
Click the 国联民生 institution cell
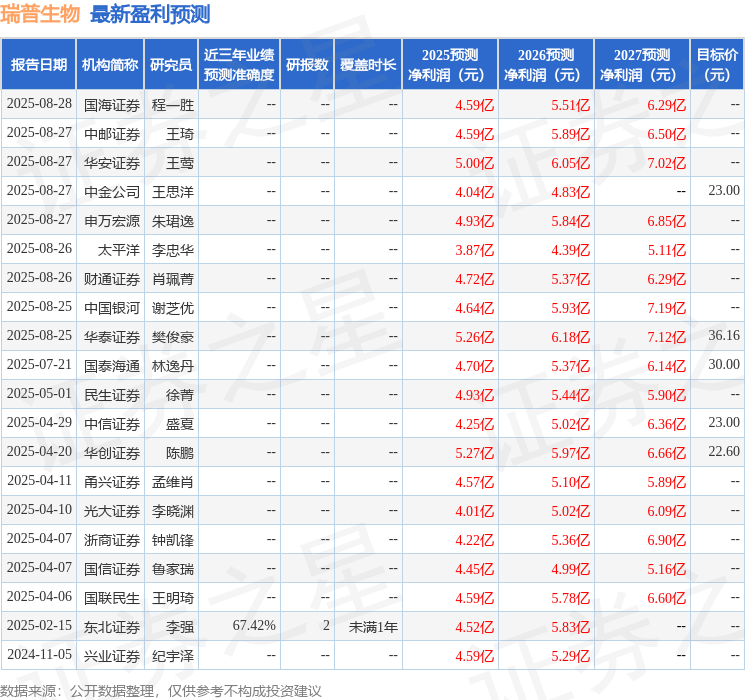pyautogui.click(x=112, y=598)
